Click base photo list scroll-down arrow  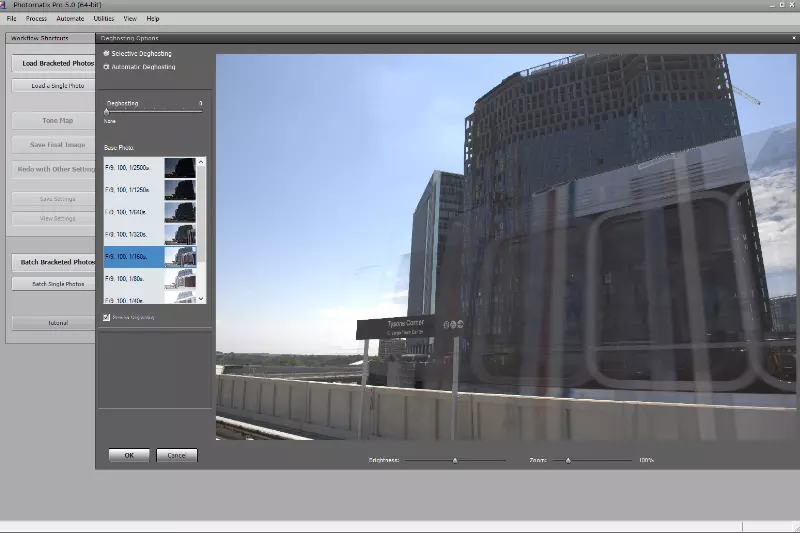pos(201,299)
